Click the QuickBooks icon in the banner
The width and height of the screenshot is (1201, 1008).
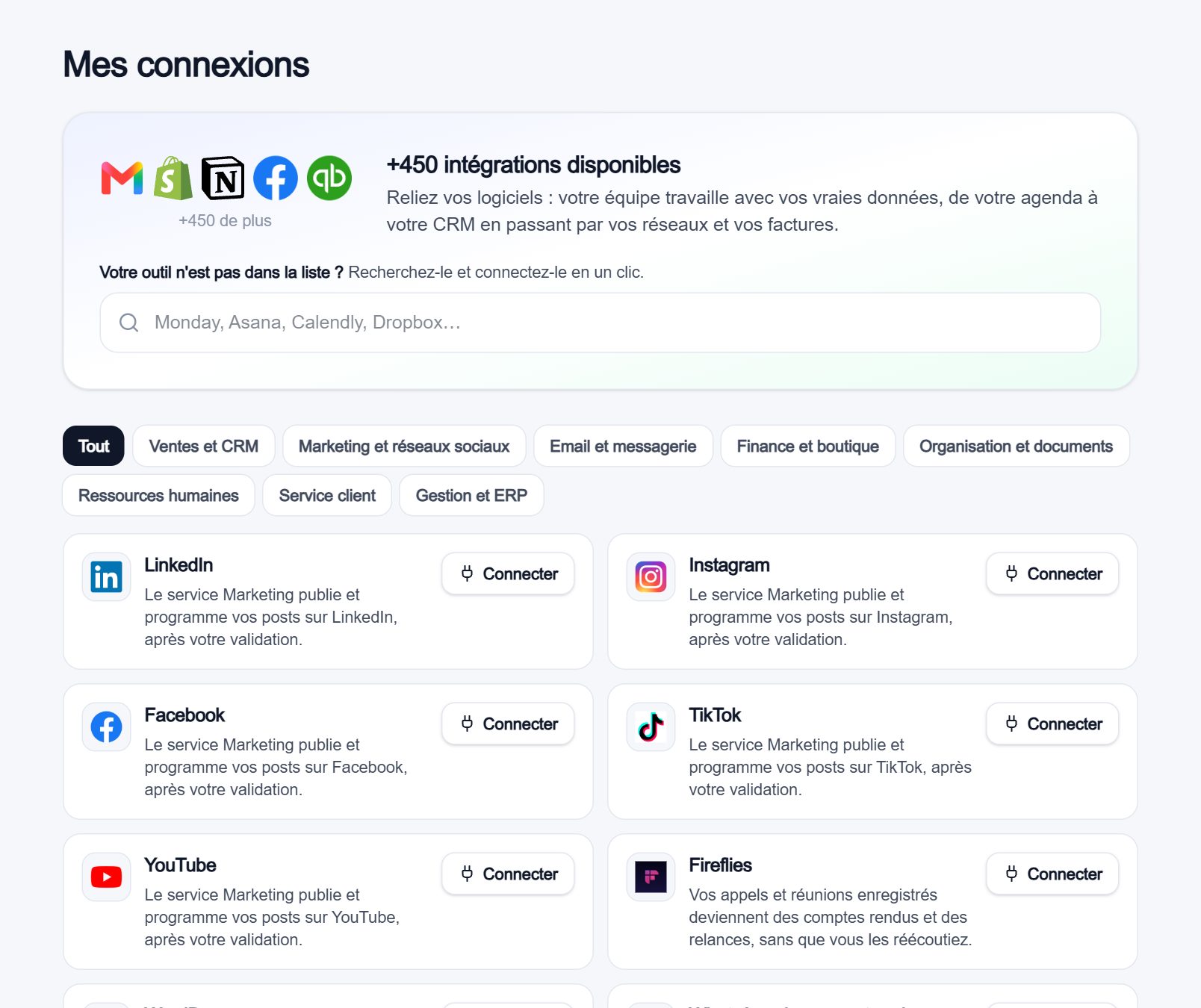[x=329, y=178]
